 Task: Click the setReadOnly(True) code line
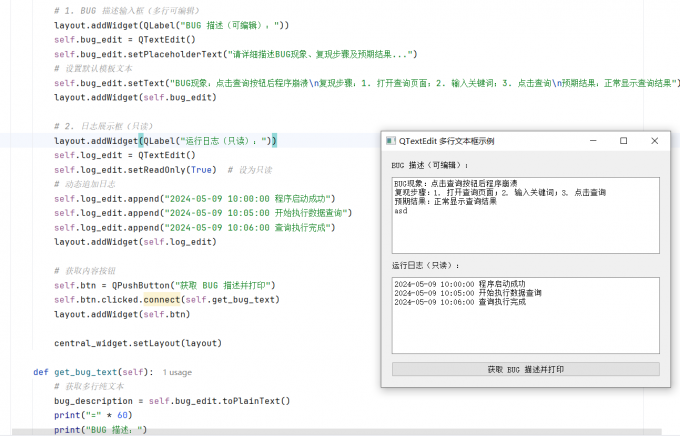[135, 170]
